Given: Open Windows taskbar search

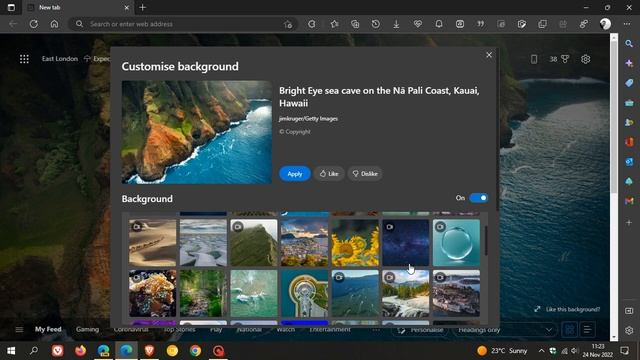Looking at the screenshot, I should [34, 351].
